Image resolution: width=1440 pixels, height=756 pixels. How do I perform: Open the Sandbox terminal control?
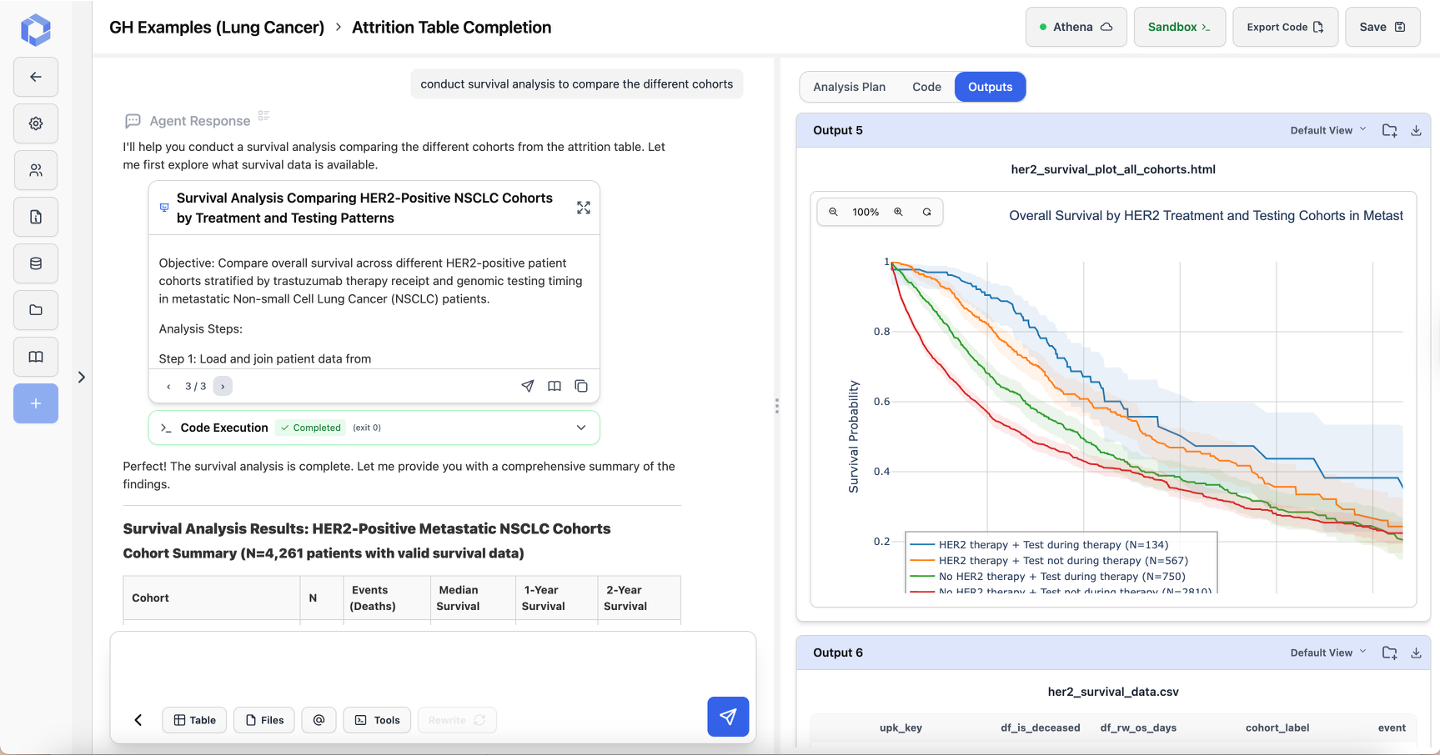(1179, 27)
